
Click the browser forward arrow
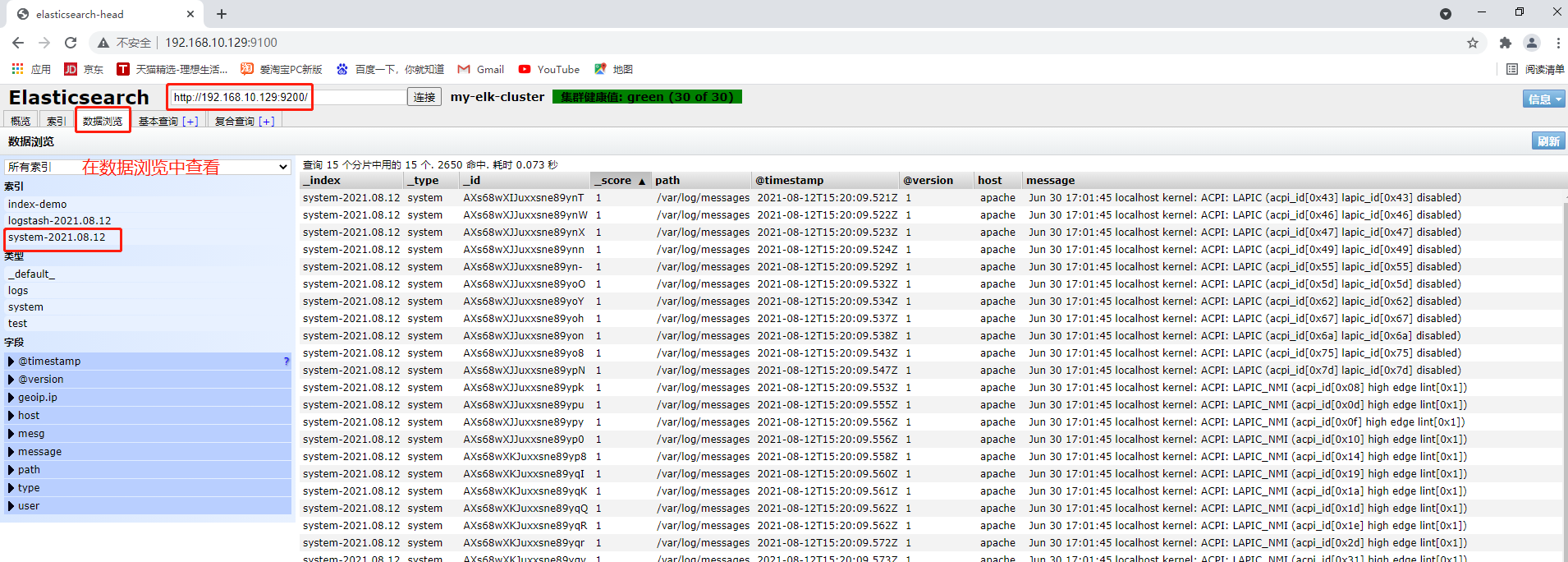click(44, 43)
